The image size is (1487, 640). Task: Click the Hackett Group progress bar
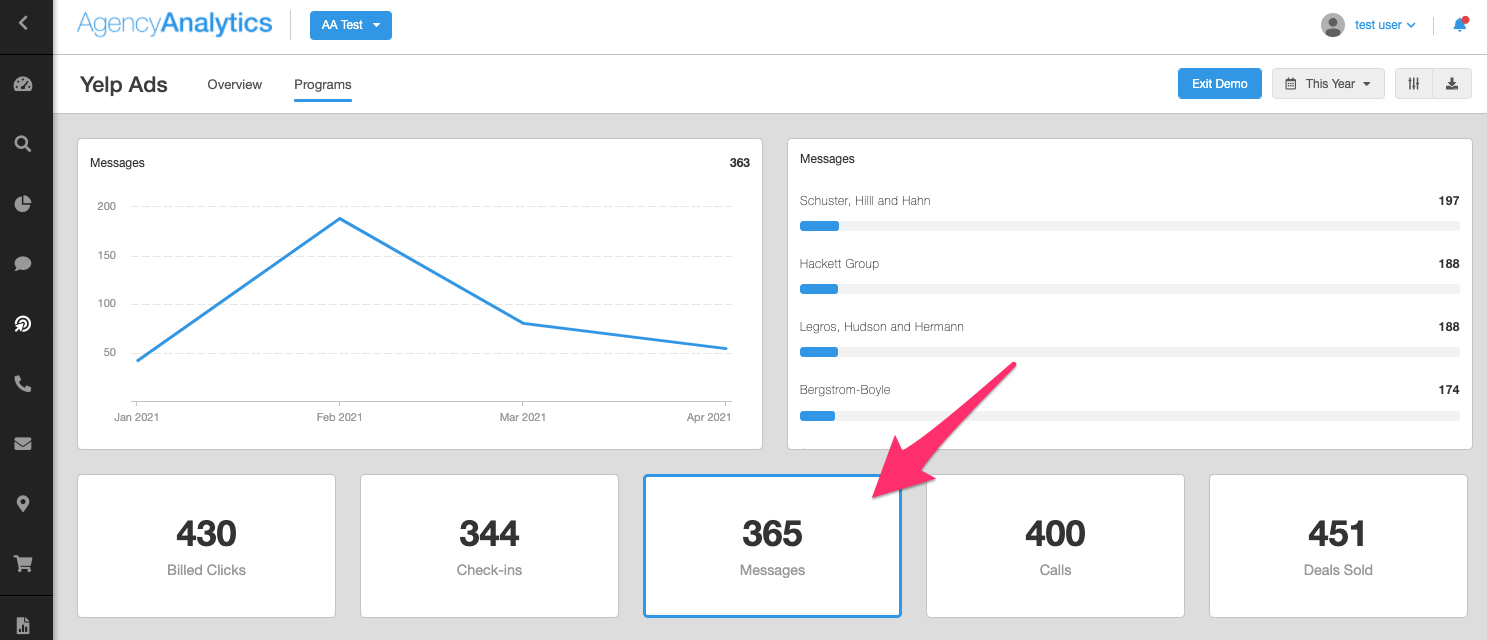pos(1129,289)
